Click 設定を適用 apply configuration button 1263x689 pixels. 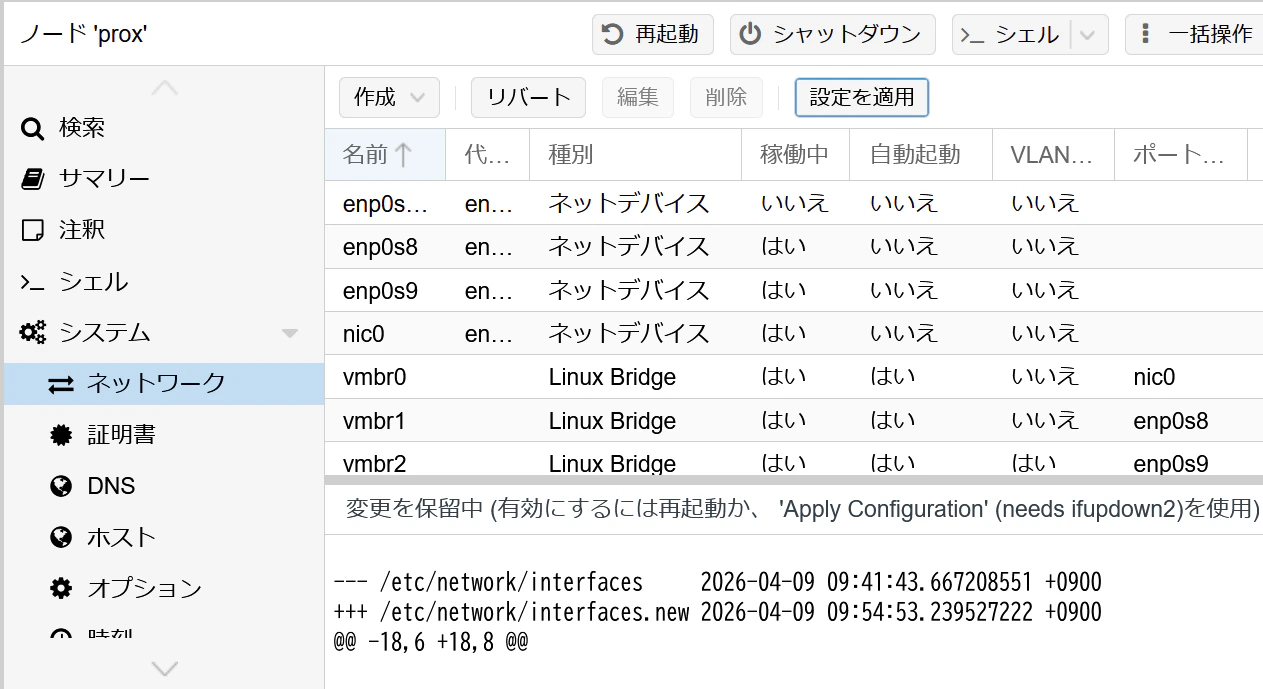tap(862, 97)
